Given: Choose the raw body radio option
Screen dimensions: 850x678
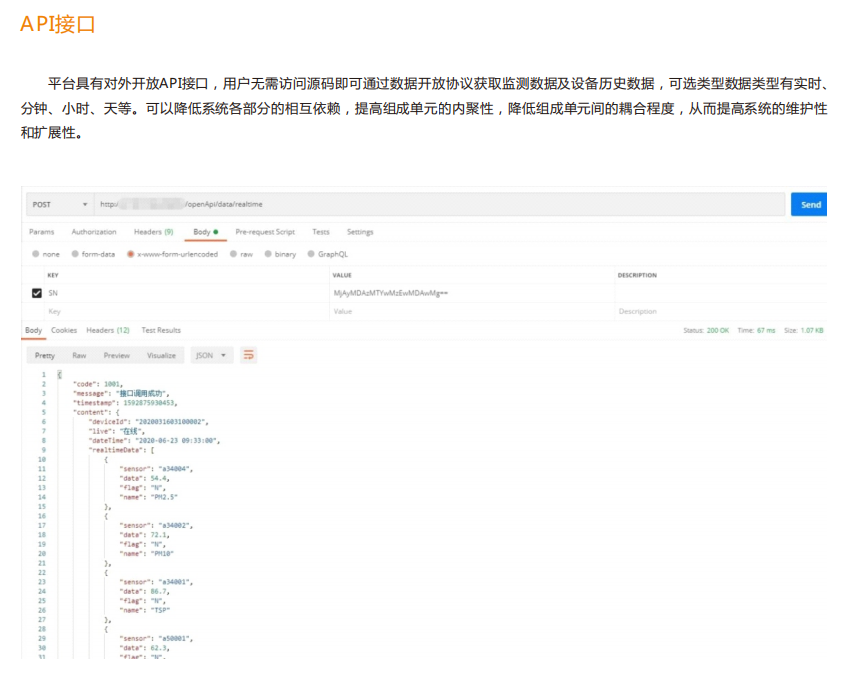Looking at the screenshot, I should click(x=234, y=254).
